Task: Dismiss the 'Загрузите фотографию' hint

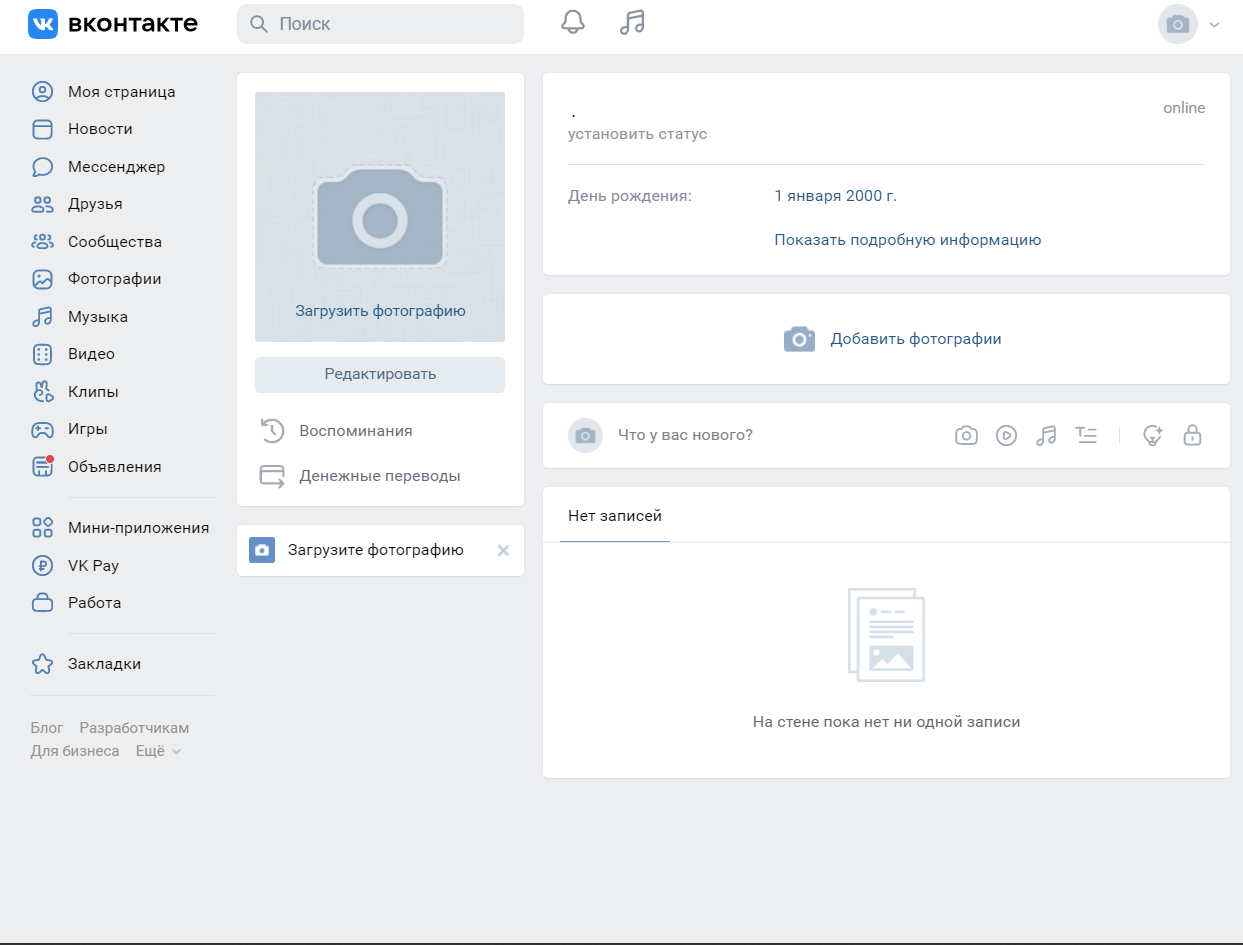Action: [503, 550]
